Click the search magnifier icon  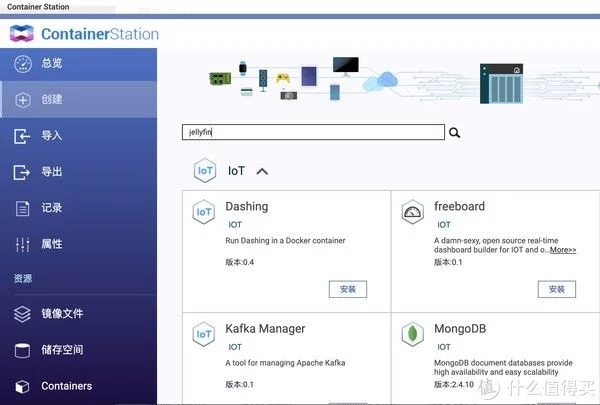pyautogui.click(x=455, y=132)
